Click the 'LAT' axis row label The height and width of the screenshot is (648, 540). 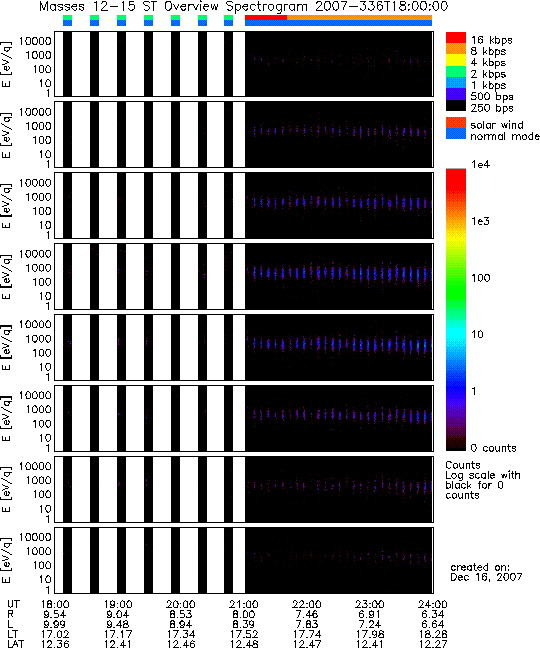click(16, 643)
